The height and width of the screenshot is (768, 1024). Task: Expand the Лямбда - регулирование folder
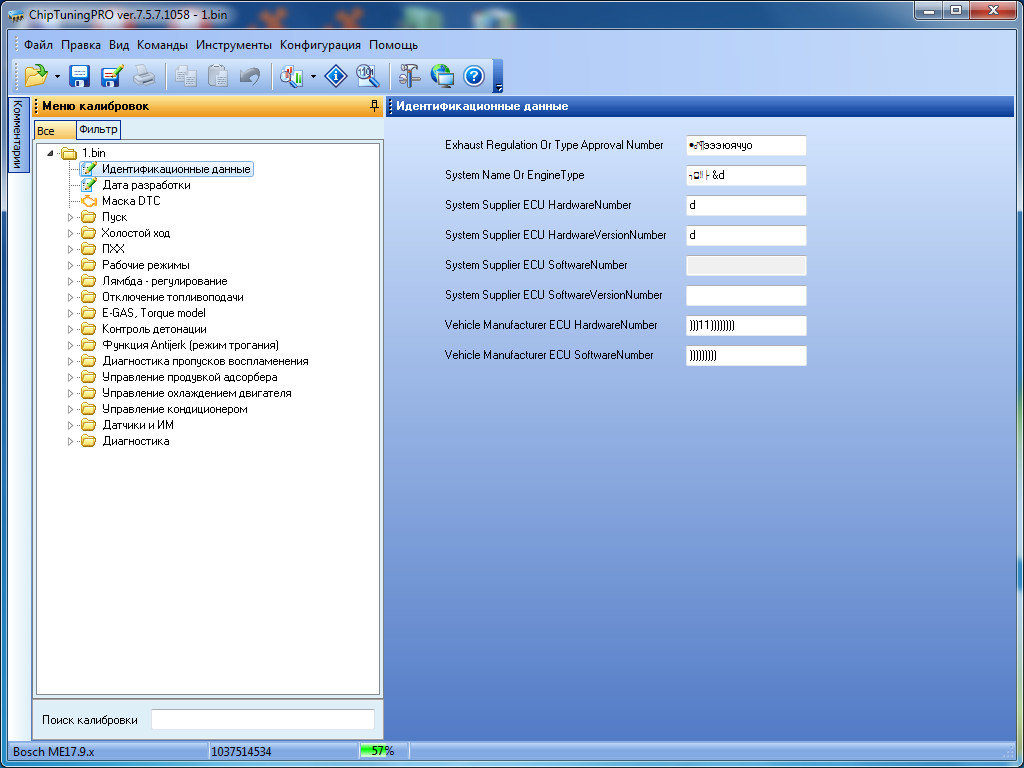[71, 281]
